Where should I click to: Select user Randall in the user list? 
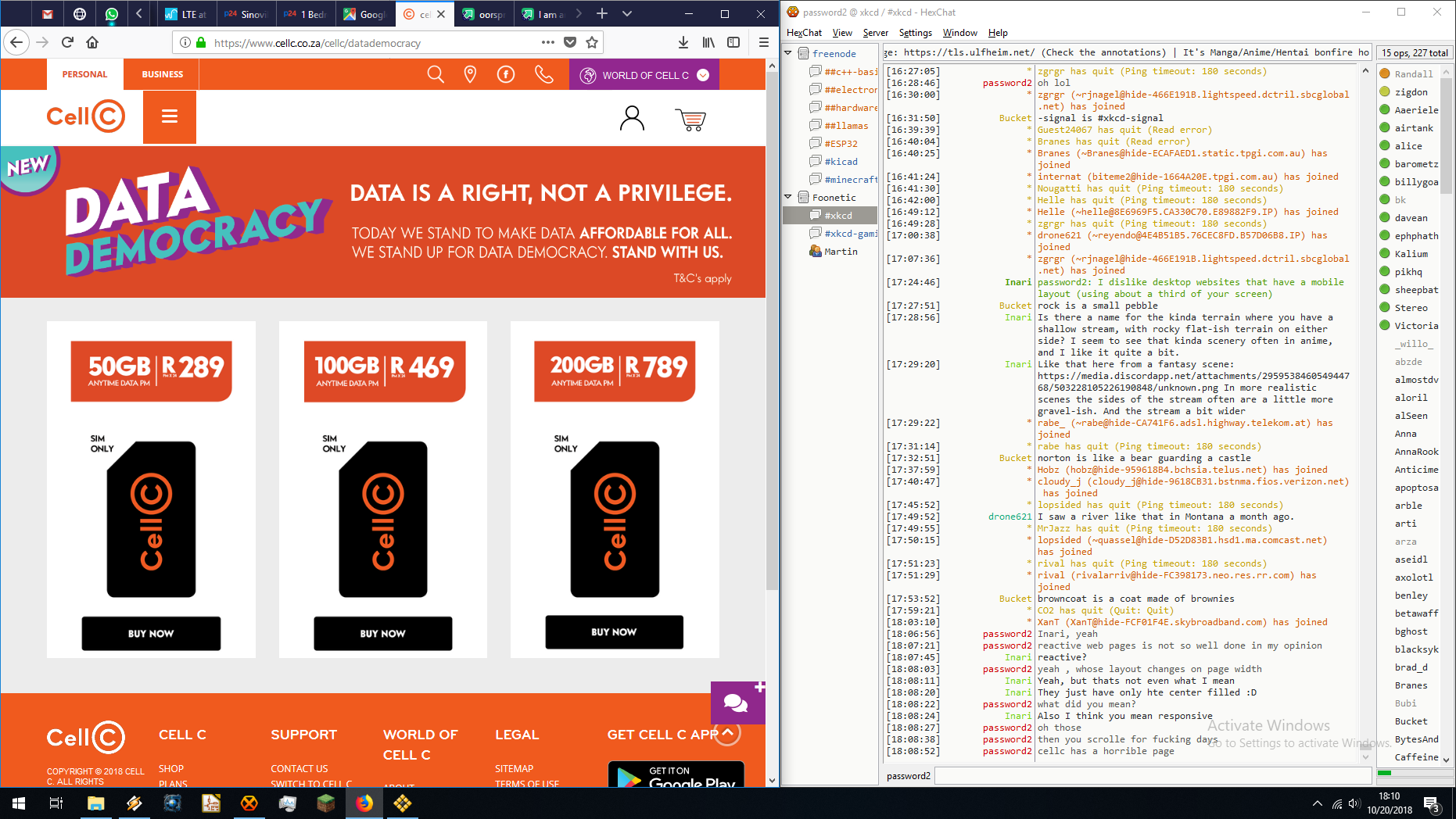[1414, 73]
